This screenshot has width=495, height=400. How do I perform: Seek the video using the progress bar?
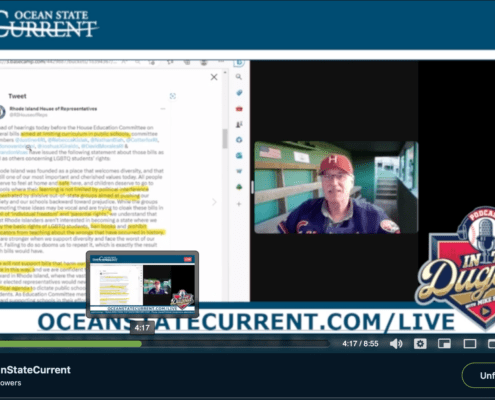165,344
